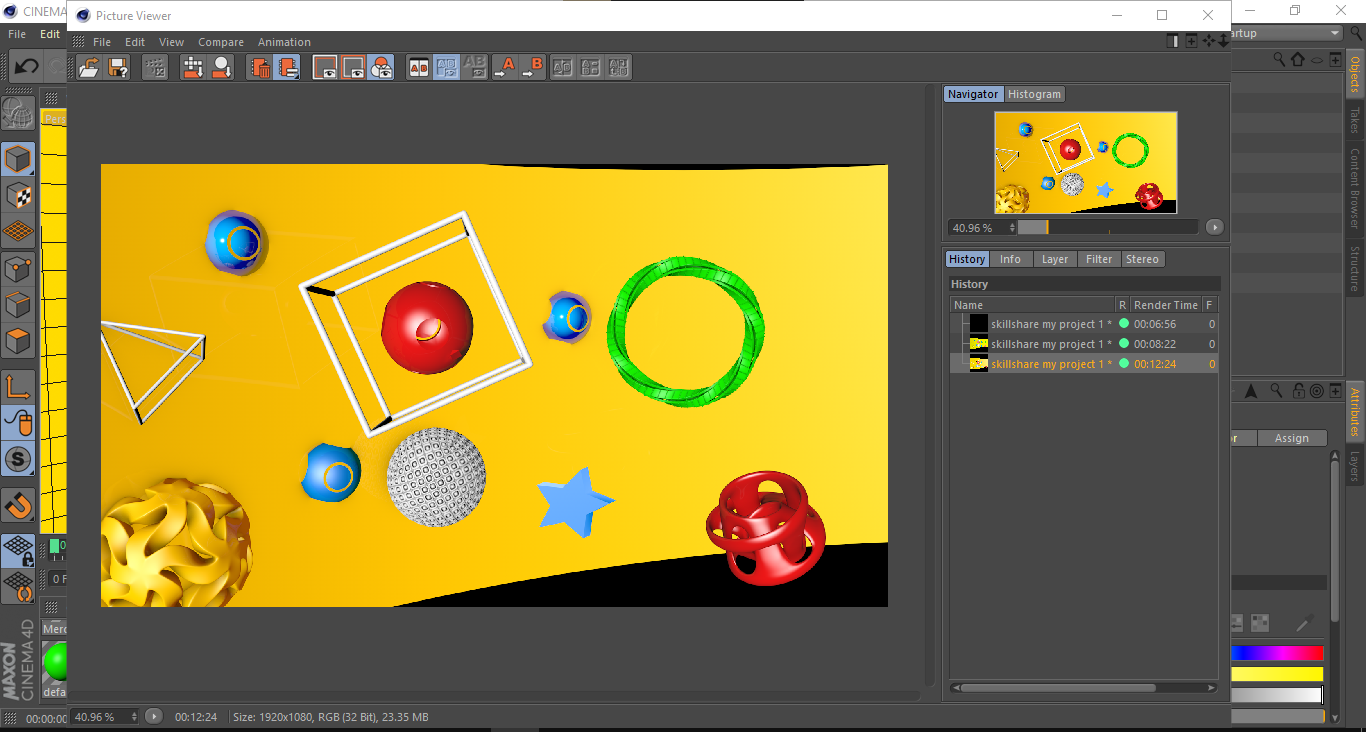Screen dimensions: 1366x732
Task: Open the Picture Viewer Edit menu
Action: pos(135,42)
